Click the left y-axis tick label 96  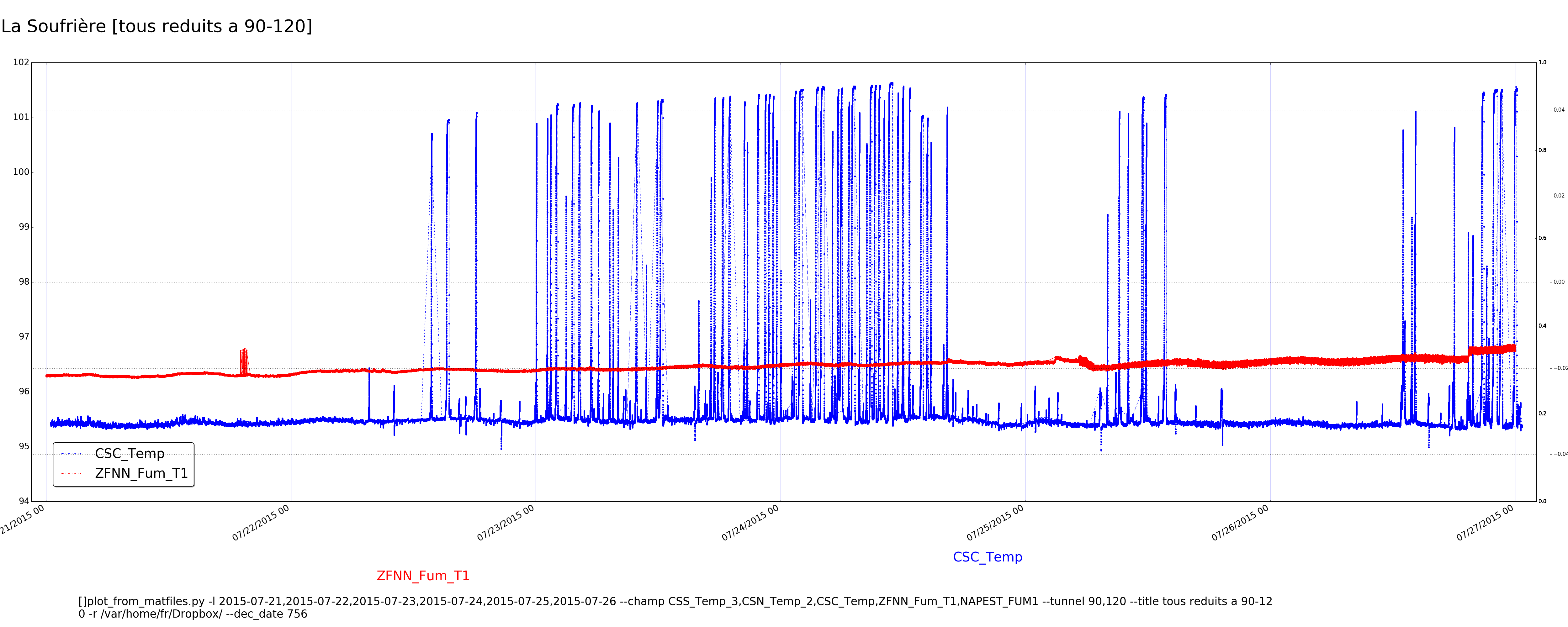coord(24,392)
